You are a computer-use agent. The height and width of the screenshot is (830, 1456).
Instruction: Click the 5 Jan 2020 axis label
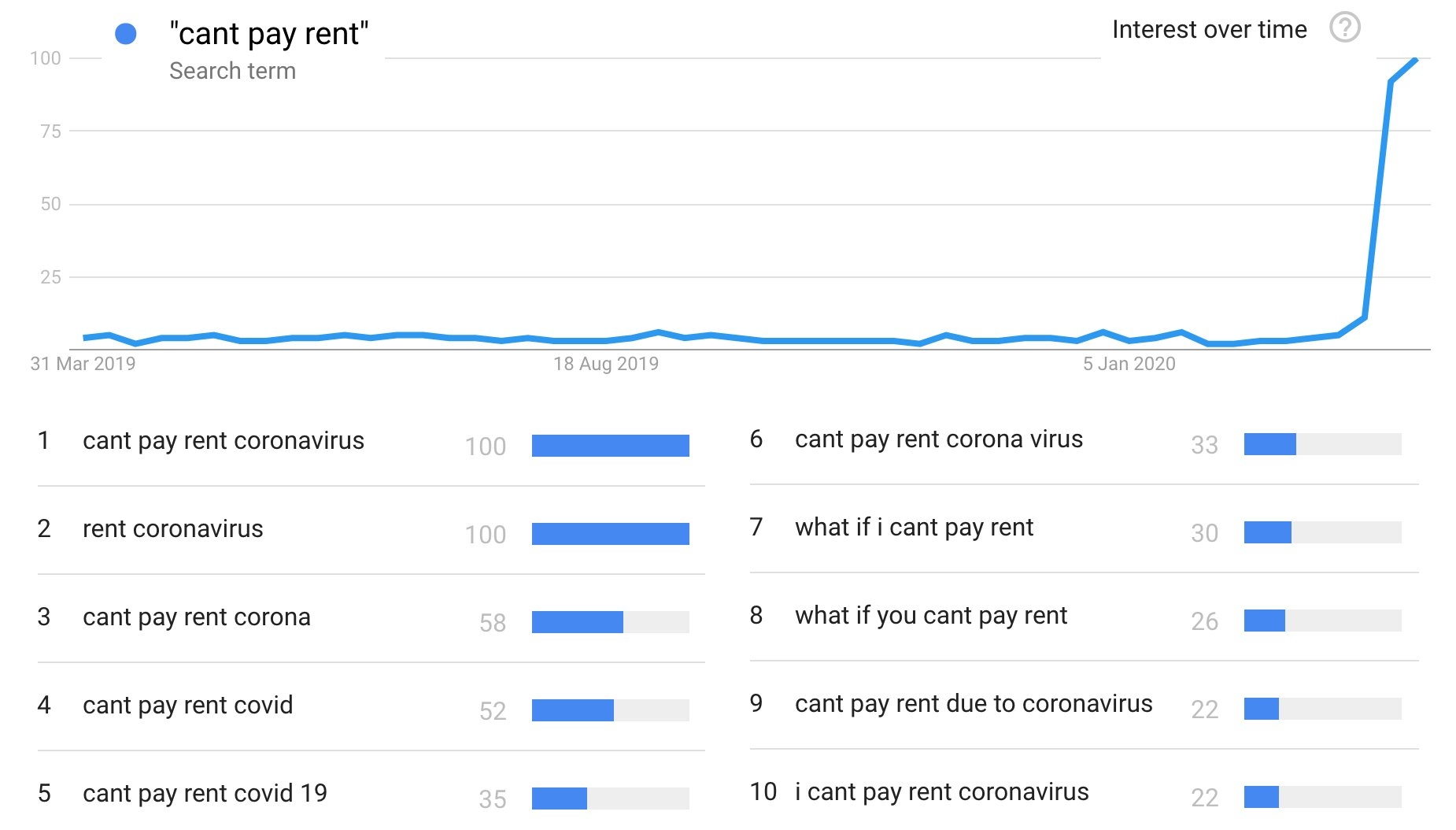click(1129, 364)
